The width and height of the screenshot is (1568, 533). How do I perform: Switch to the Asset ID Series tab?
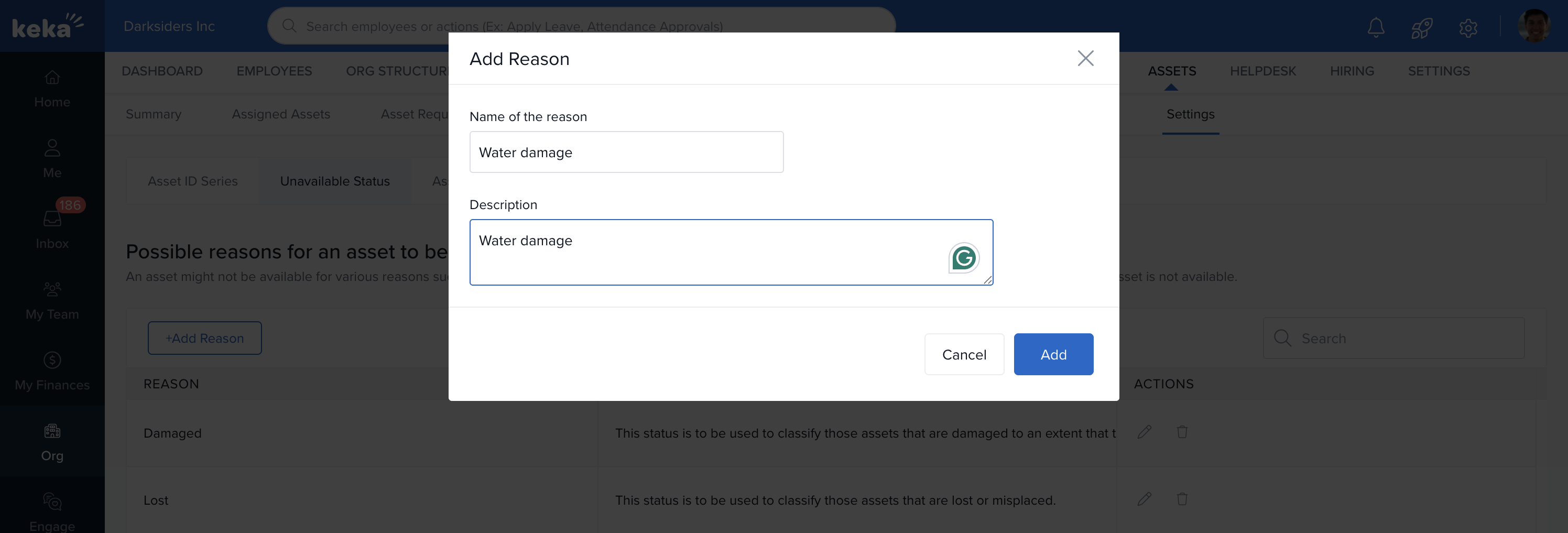(192, 181)
